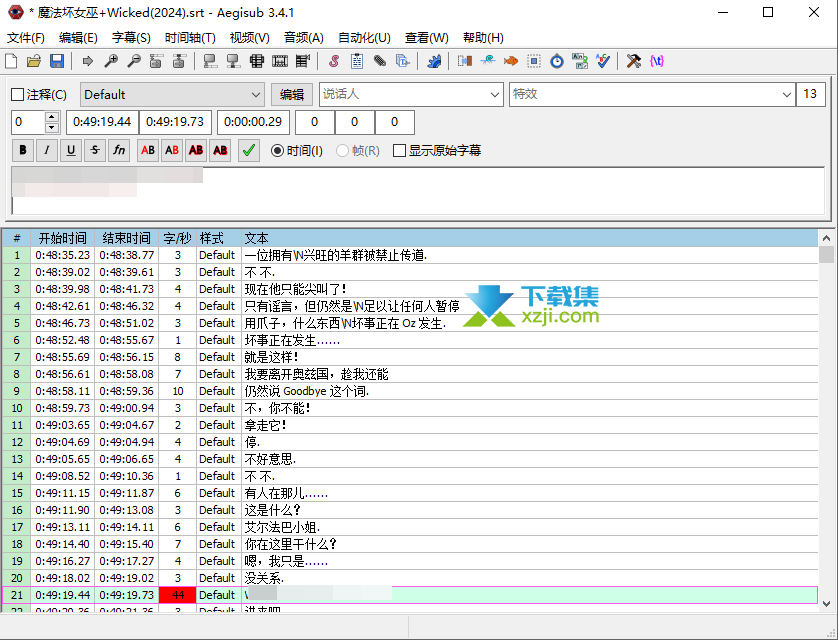
Task: Snap to scene film icon
Action: click(x=280, y=61)
